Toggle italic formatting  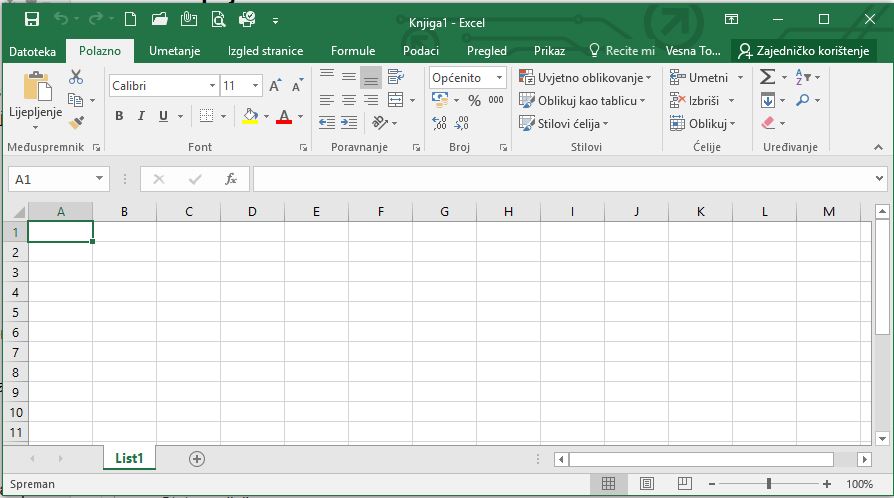pos(141,116)
